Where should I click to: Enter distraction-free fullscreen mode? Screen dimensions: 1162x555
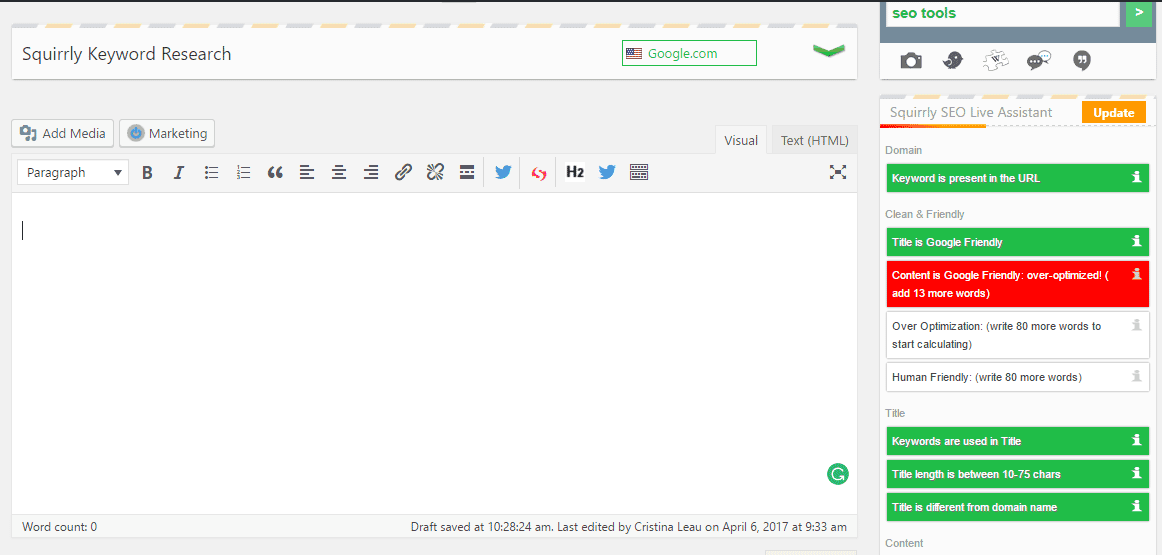[x=838, y=173]
